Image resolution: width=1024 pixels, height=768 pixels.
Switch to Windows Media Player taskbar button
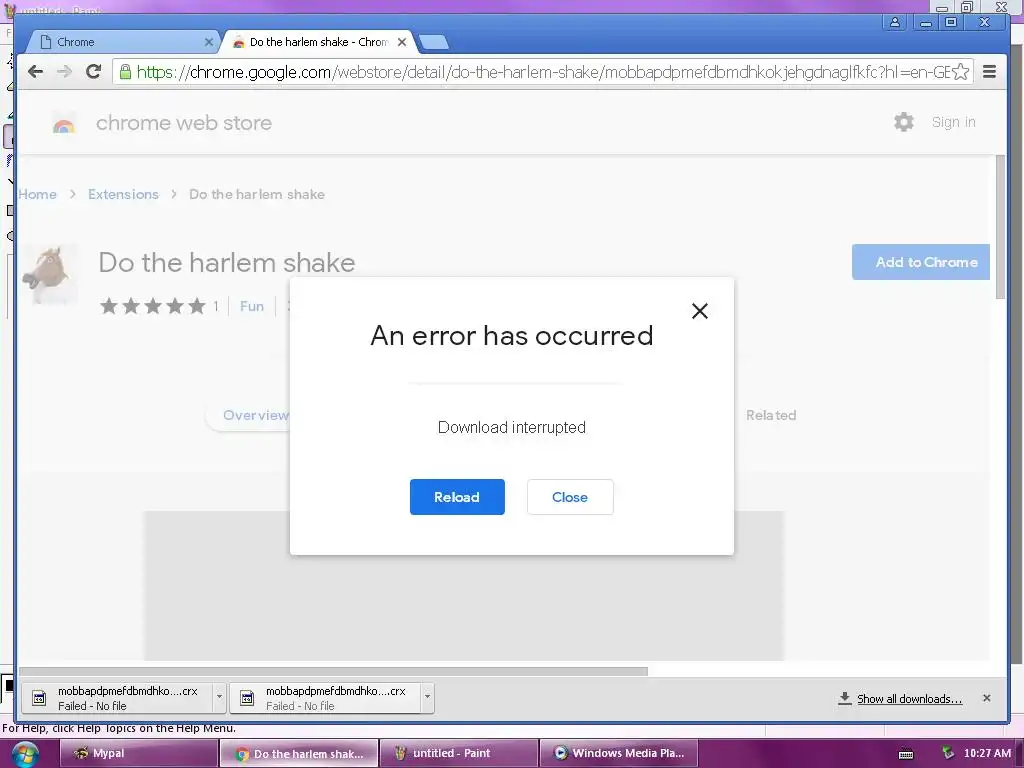(618, 754)
